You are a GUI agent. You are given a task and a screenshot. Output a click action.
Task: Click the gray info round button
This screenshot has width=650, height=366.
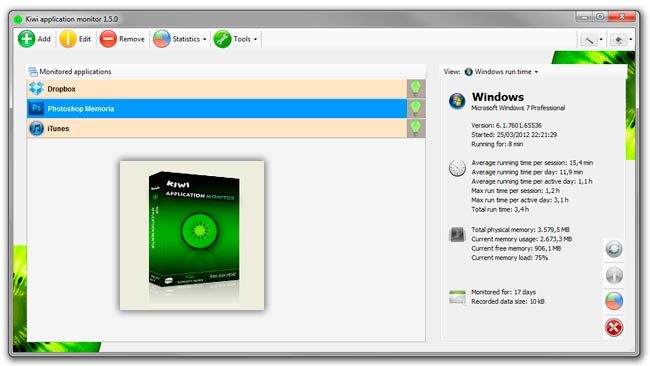point(614,275)
